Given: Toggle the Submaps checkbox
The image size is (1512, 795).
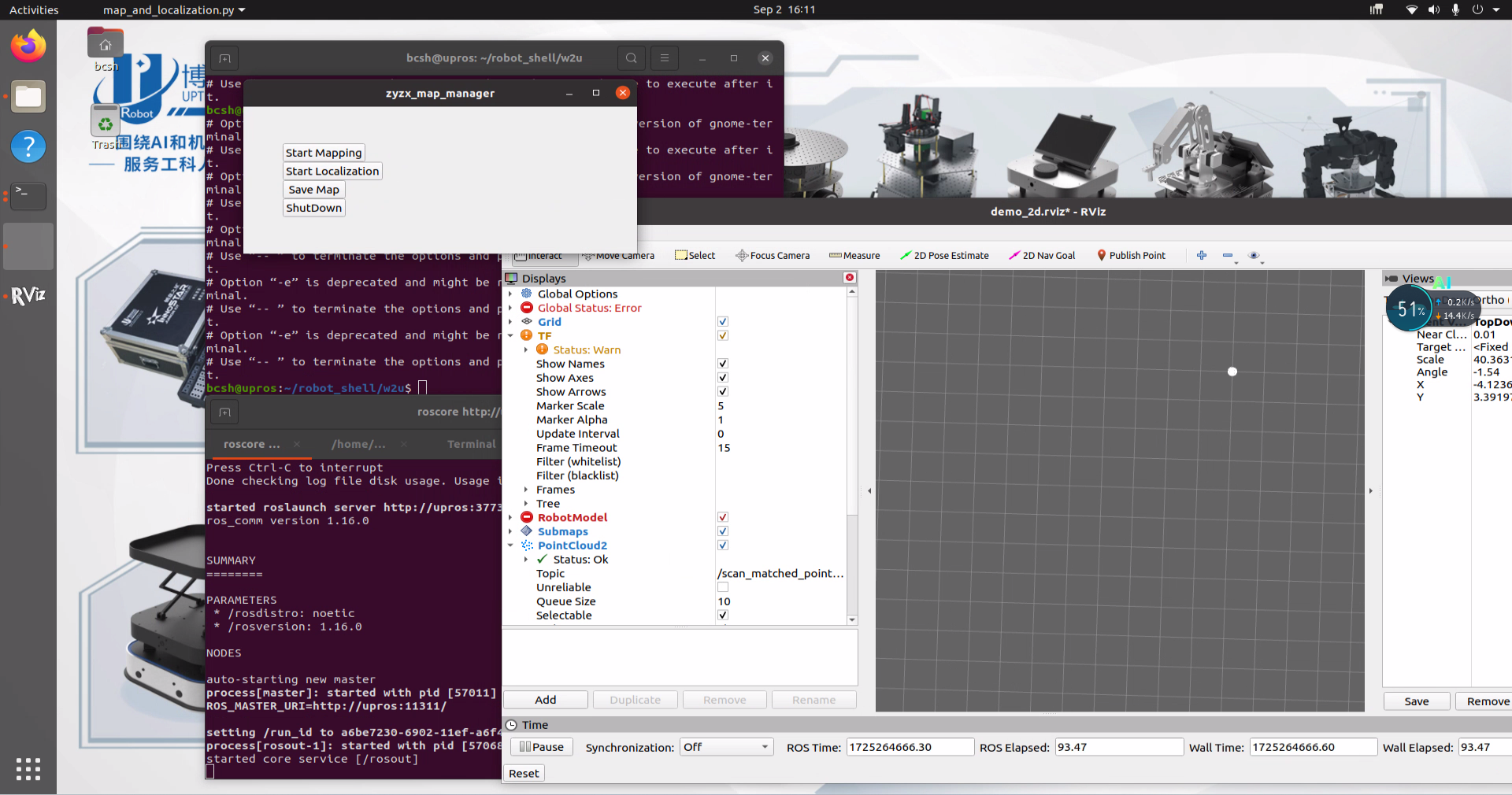Looking at the screenshot, I should 723,531.
